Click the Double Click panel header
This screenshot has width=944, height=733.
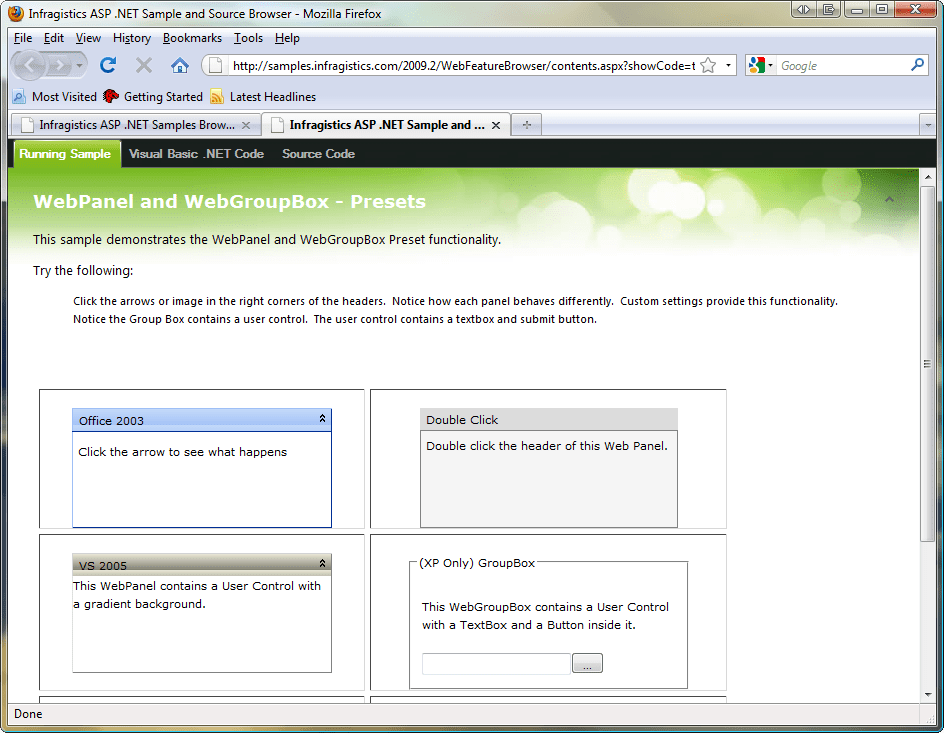click(x=548, y=419)
